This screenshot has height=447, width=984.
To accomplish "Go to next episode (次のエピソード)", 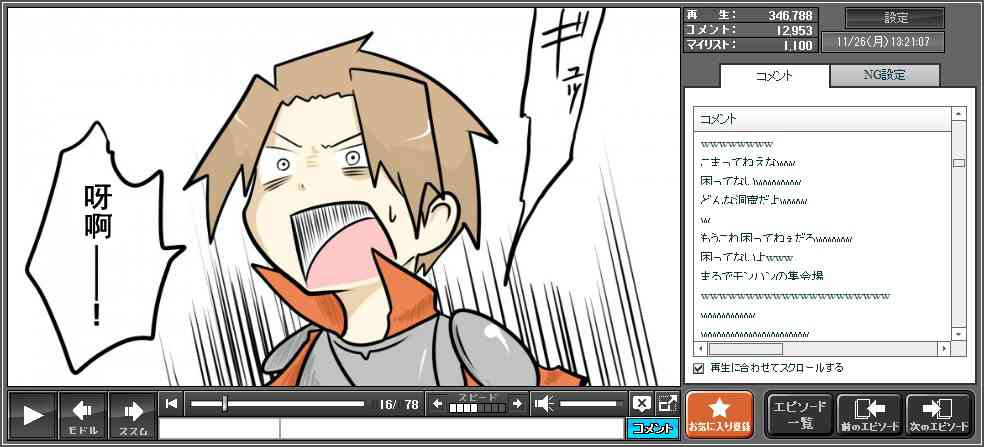I will 939,415.
